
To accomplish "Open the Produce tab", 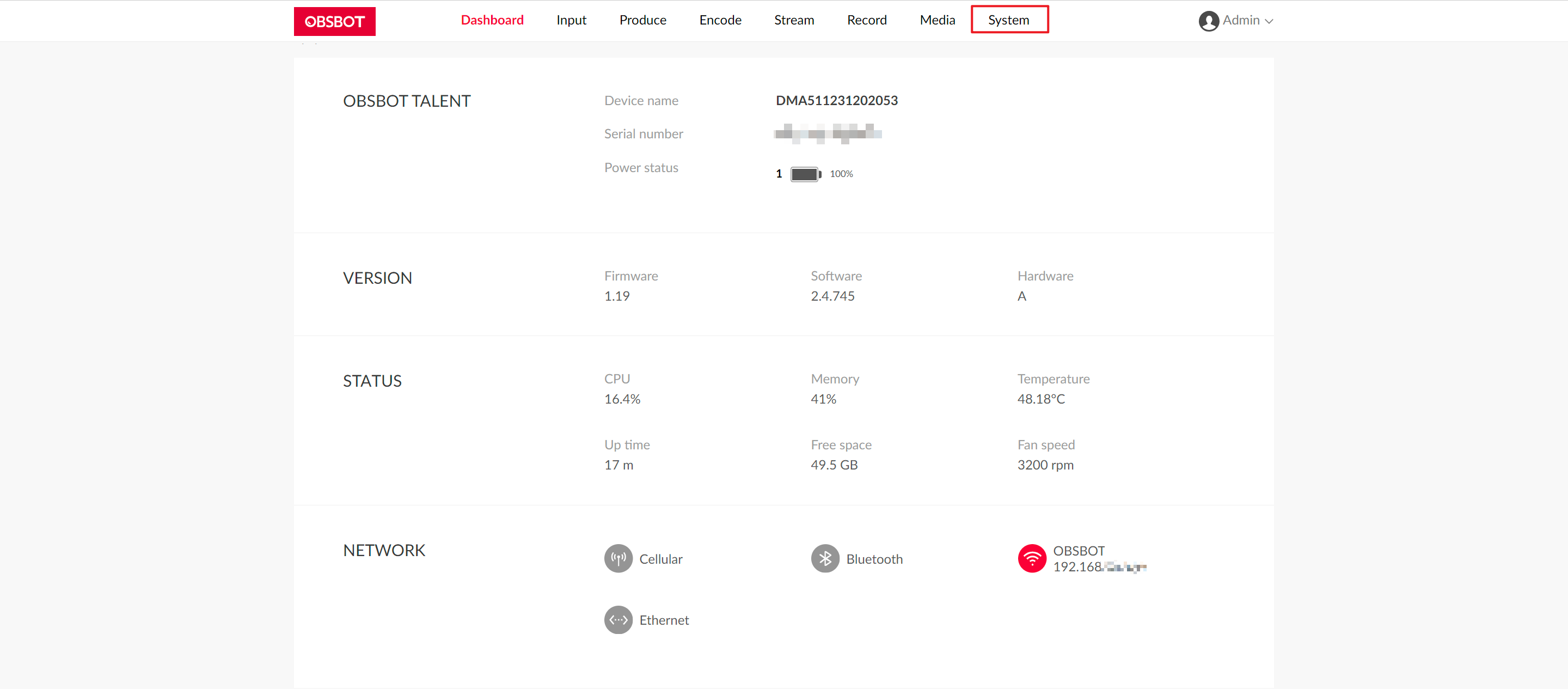I will coord(643,20).
